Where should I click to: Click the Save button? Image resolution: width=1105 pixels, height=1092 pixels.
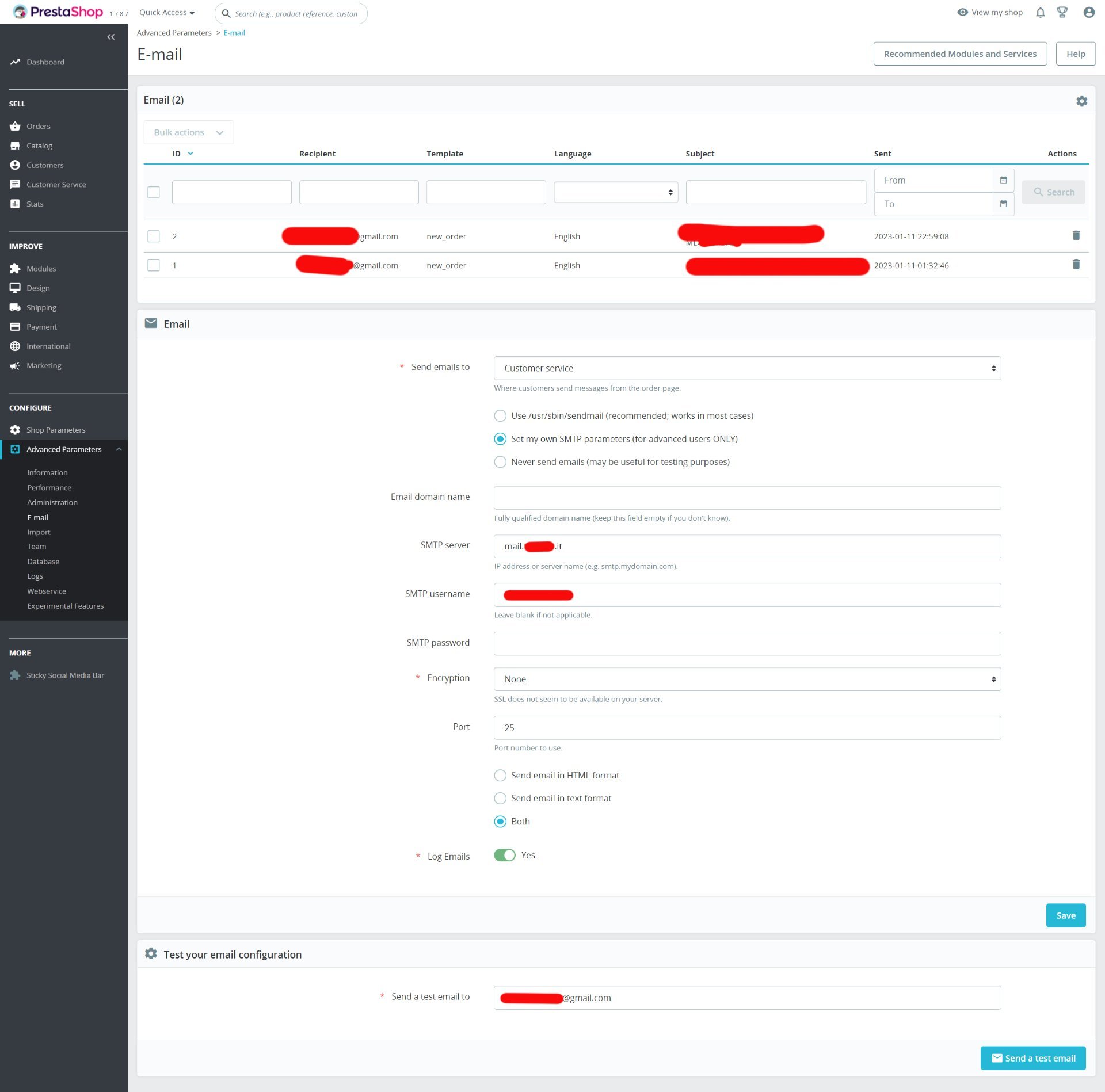pos(1065,916)
